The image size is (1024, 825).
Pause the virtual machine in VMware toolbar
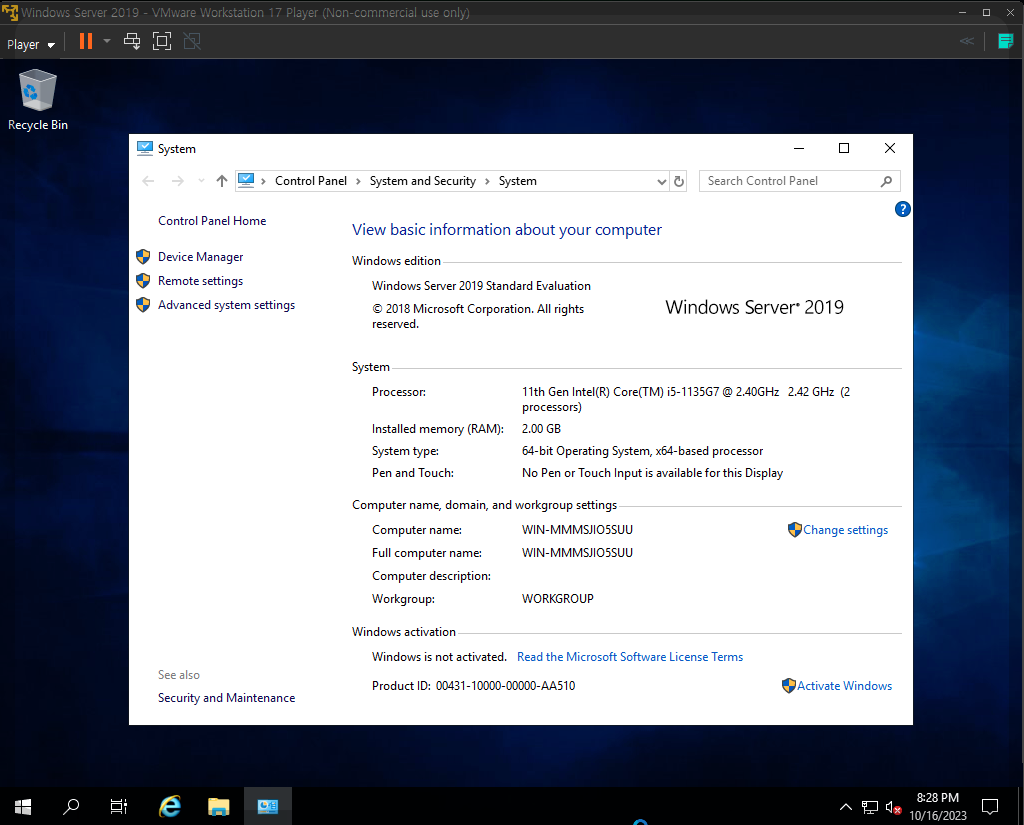click(x=86, y=42)
